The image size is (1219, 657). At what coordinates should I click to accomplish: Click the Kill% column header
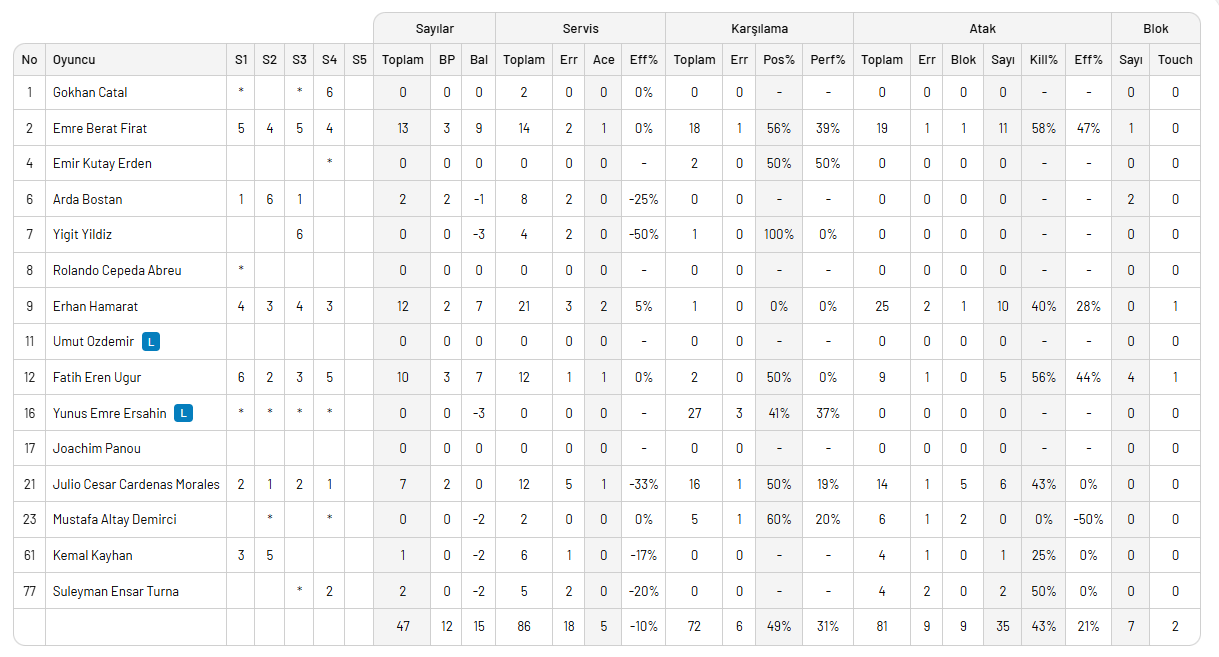[1044, 60]
